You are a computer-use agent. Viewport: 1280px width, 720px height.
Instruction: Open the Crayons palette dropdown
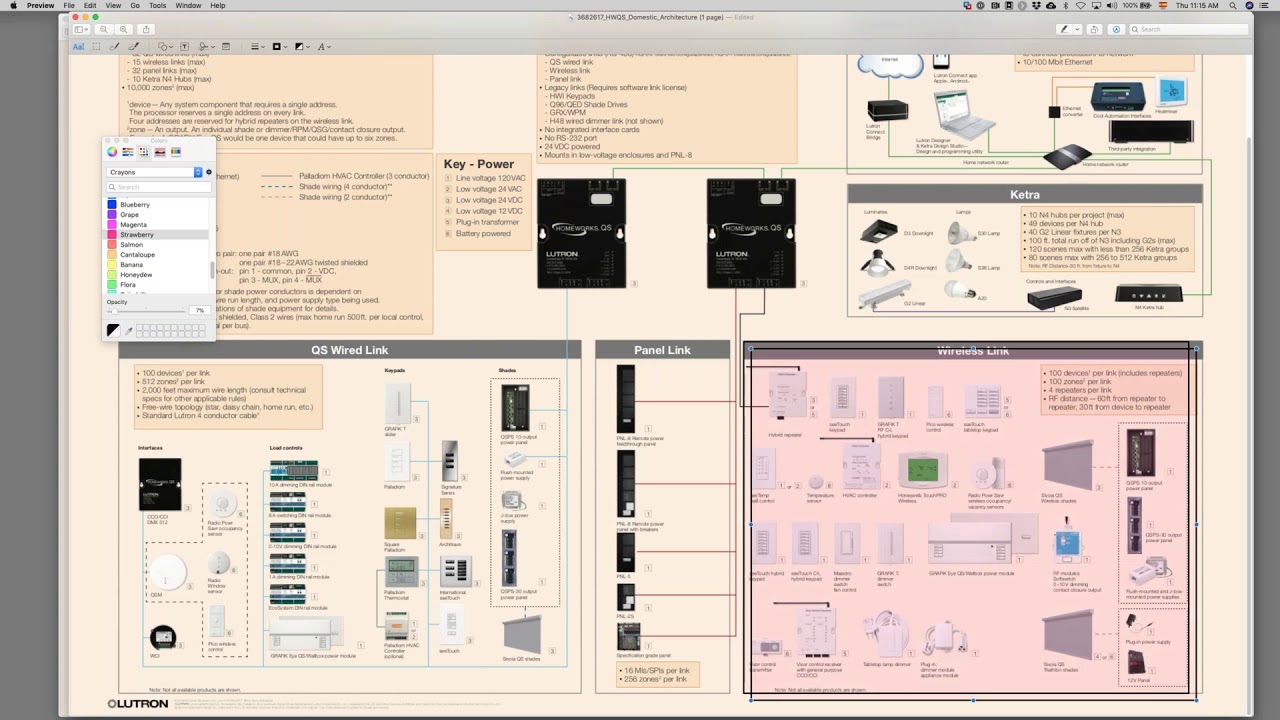(x=155, y=172)
